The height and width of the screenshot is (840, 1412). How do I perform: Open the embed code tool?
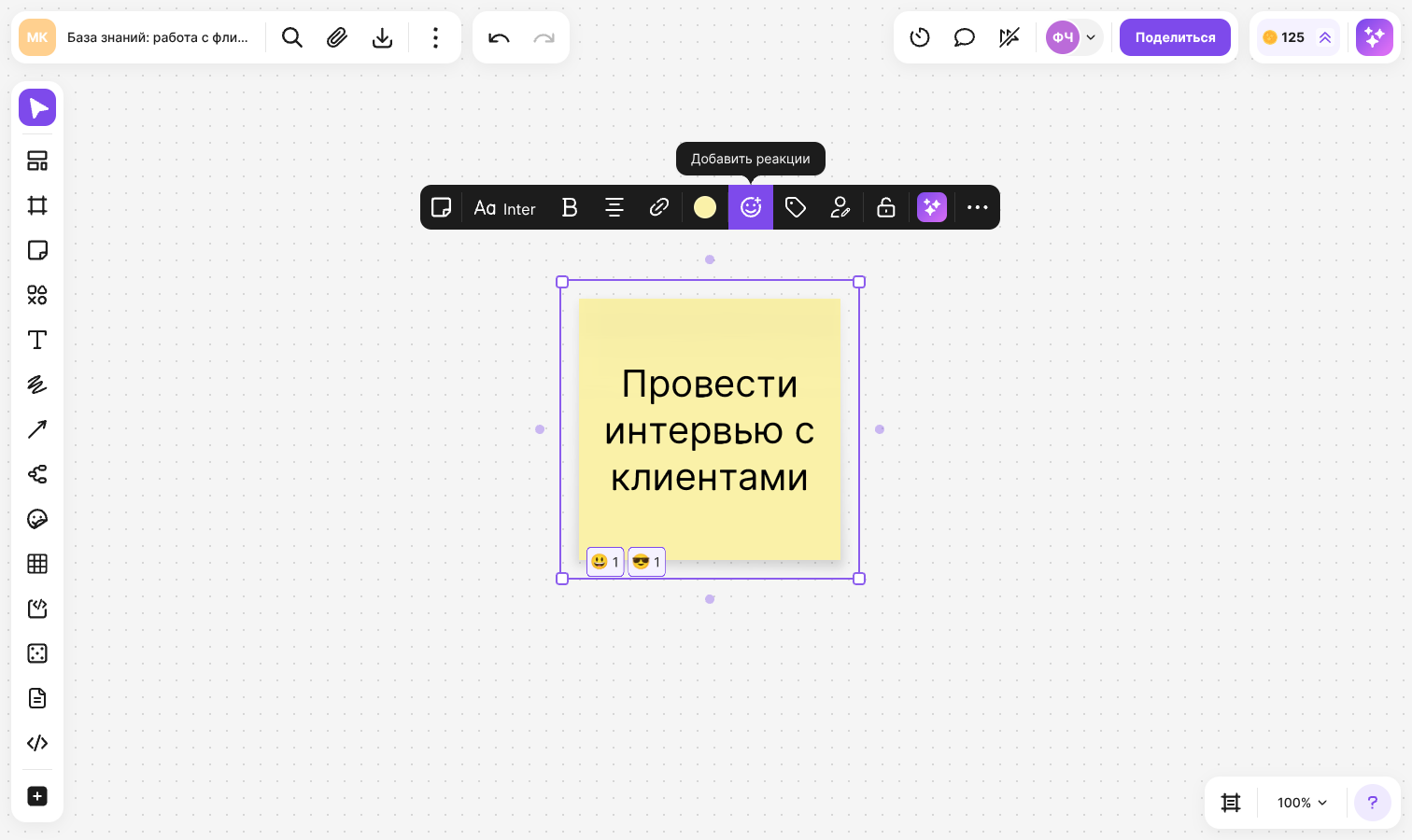click(37, 743)
